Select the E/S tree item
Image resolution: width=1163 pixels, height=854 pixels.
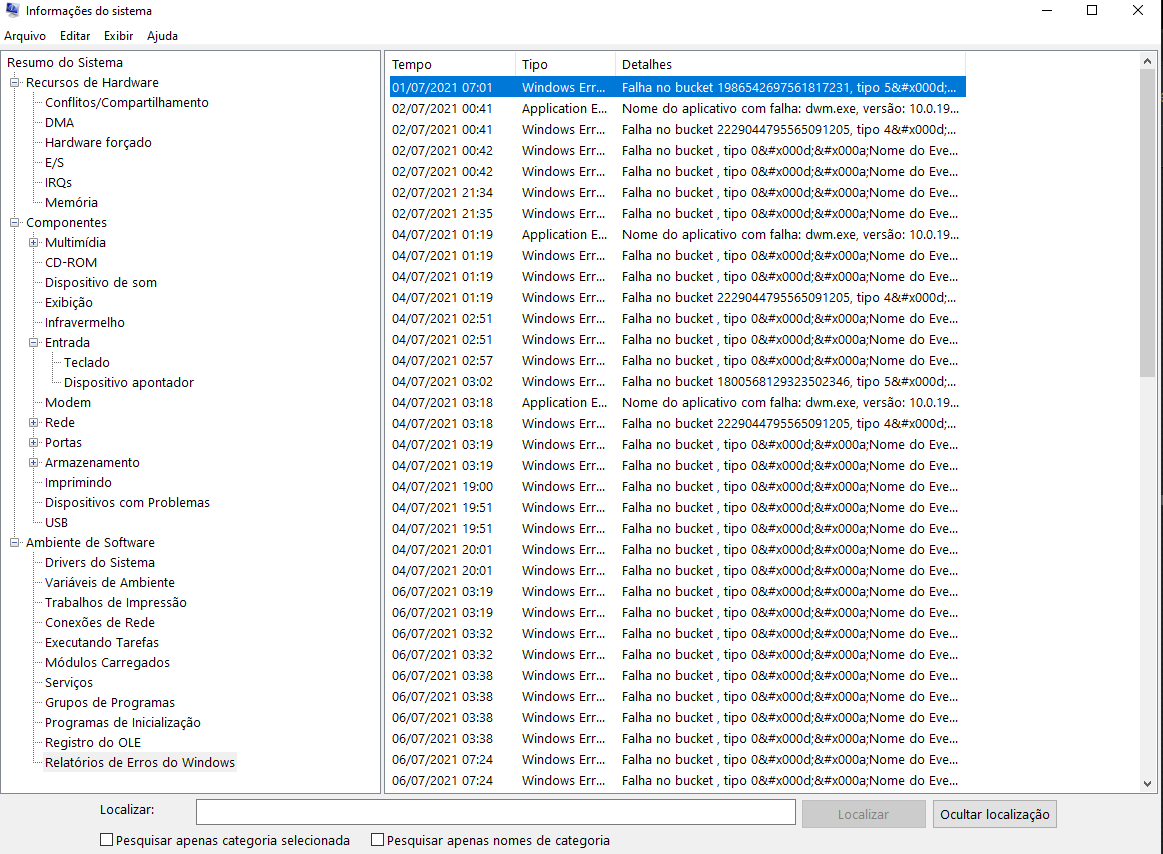pyautogui.click(x=54, y=162)
